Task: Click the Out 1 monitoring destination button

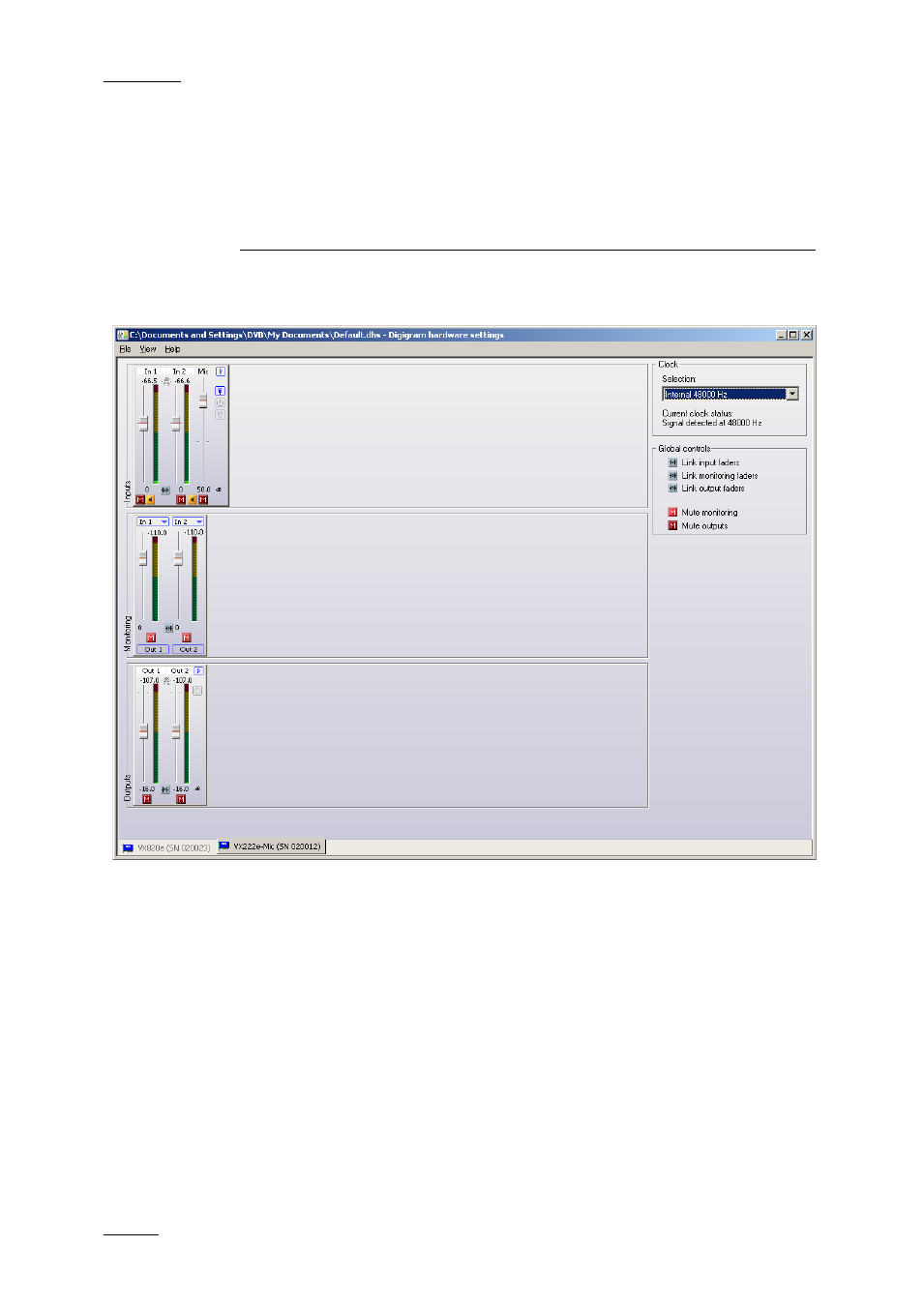Action: [153, 649]
